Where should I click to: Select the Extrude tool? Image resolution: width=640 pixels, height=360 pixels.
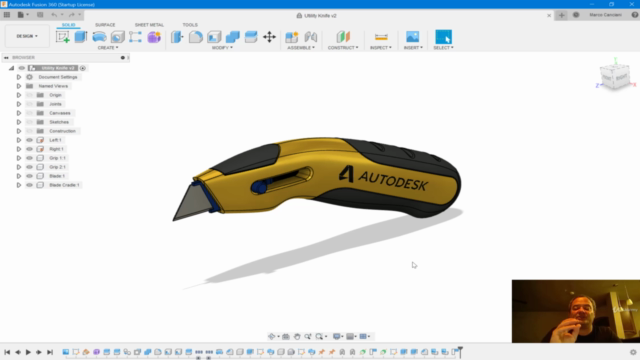pyautogui.click(x=81, y=37)
